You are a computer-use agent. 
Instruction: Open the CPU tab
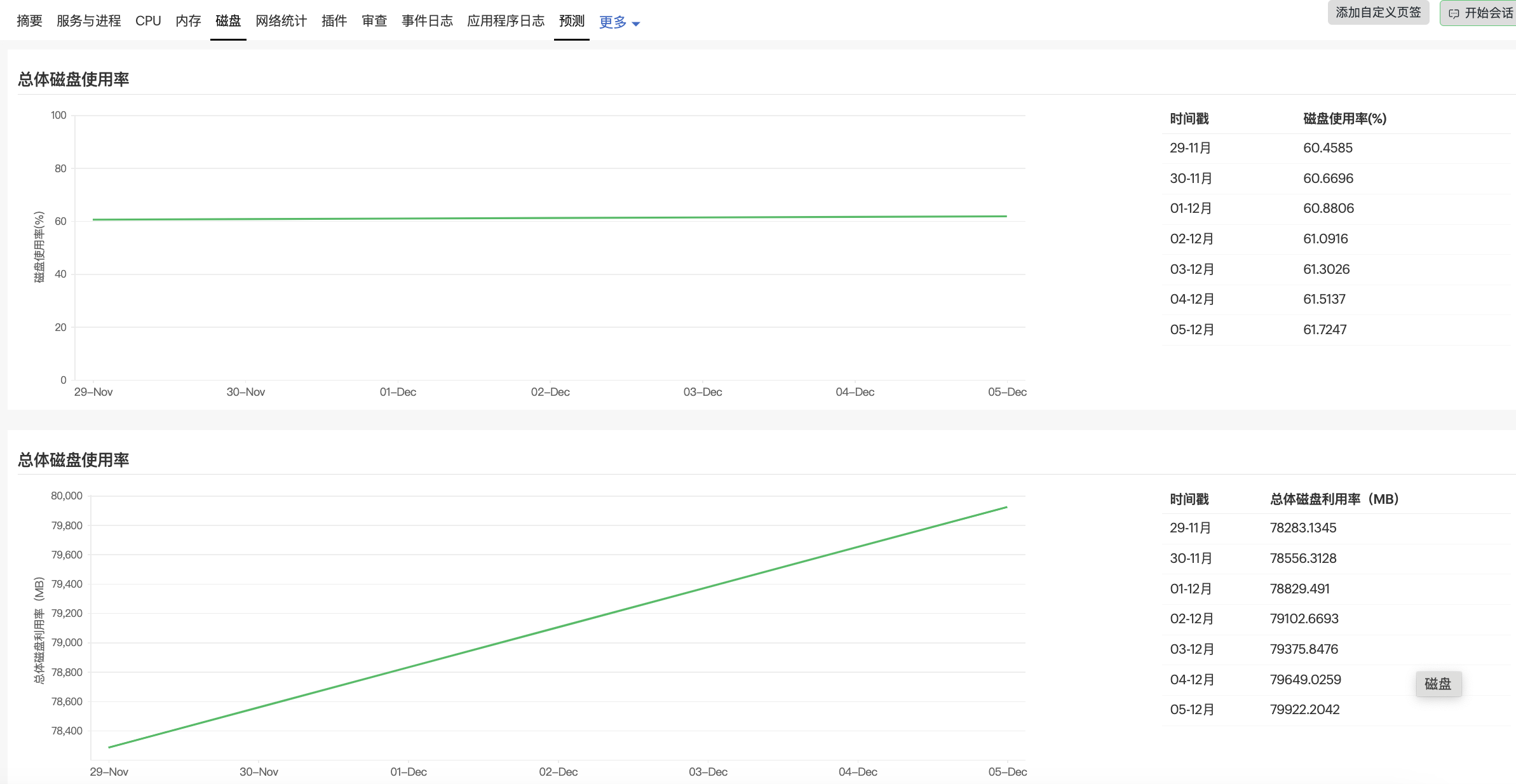point(148,21)
